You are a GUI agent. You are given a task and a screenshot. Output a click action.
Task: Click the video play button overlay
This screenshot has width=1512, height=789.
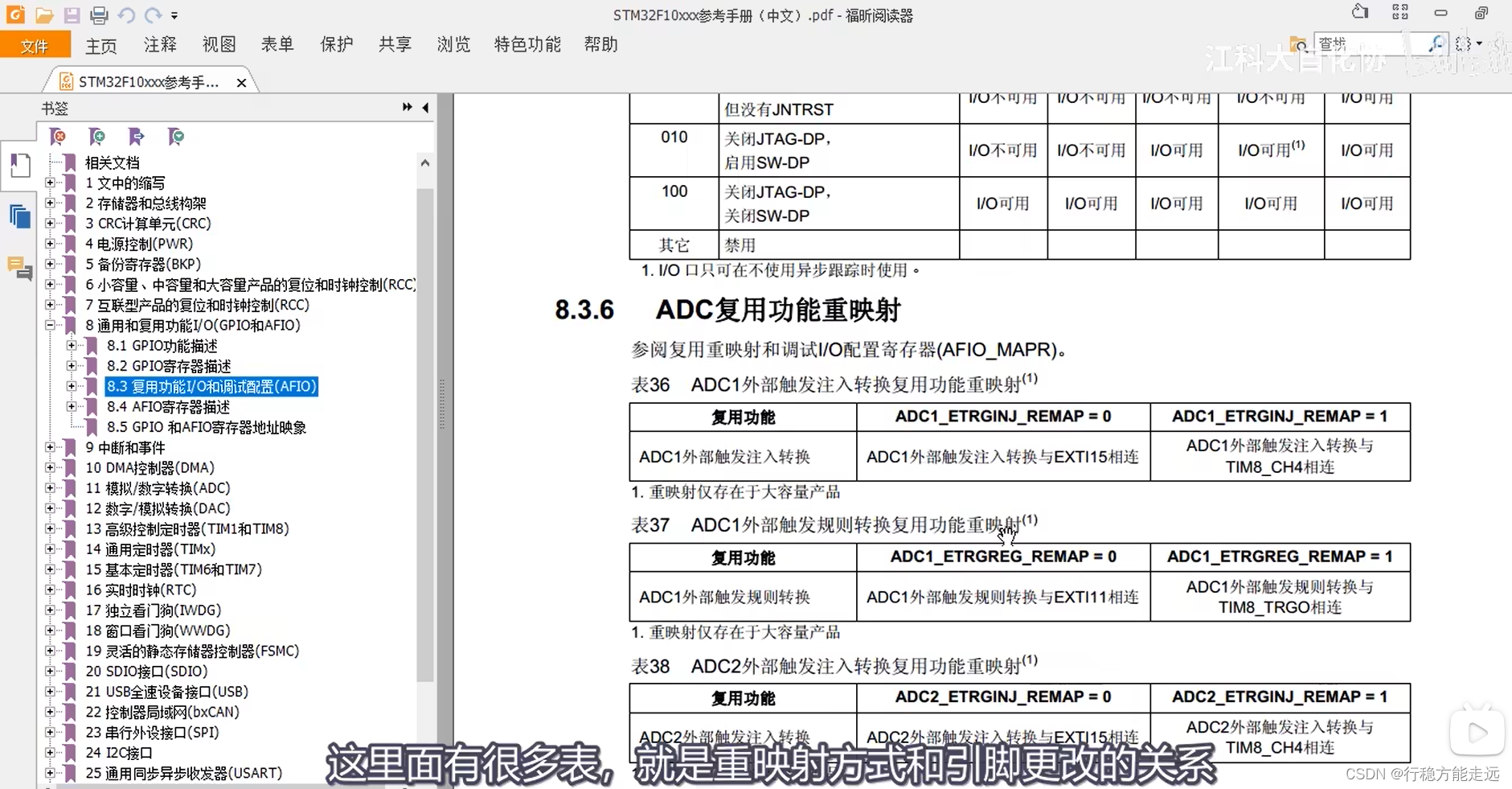click(x=1477, y=732)
